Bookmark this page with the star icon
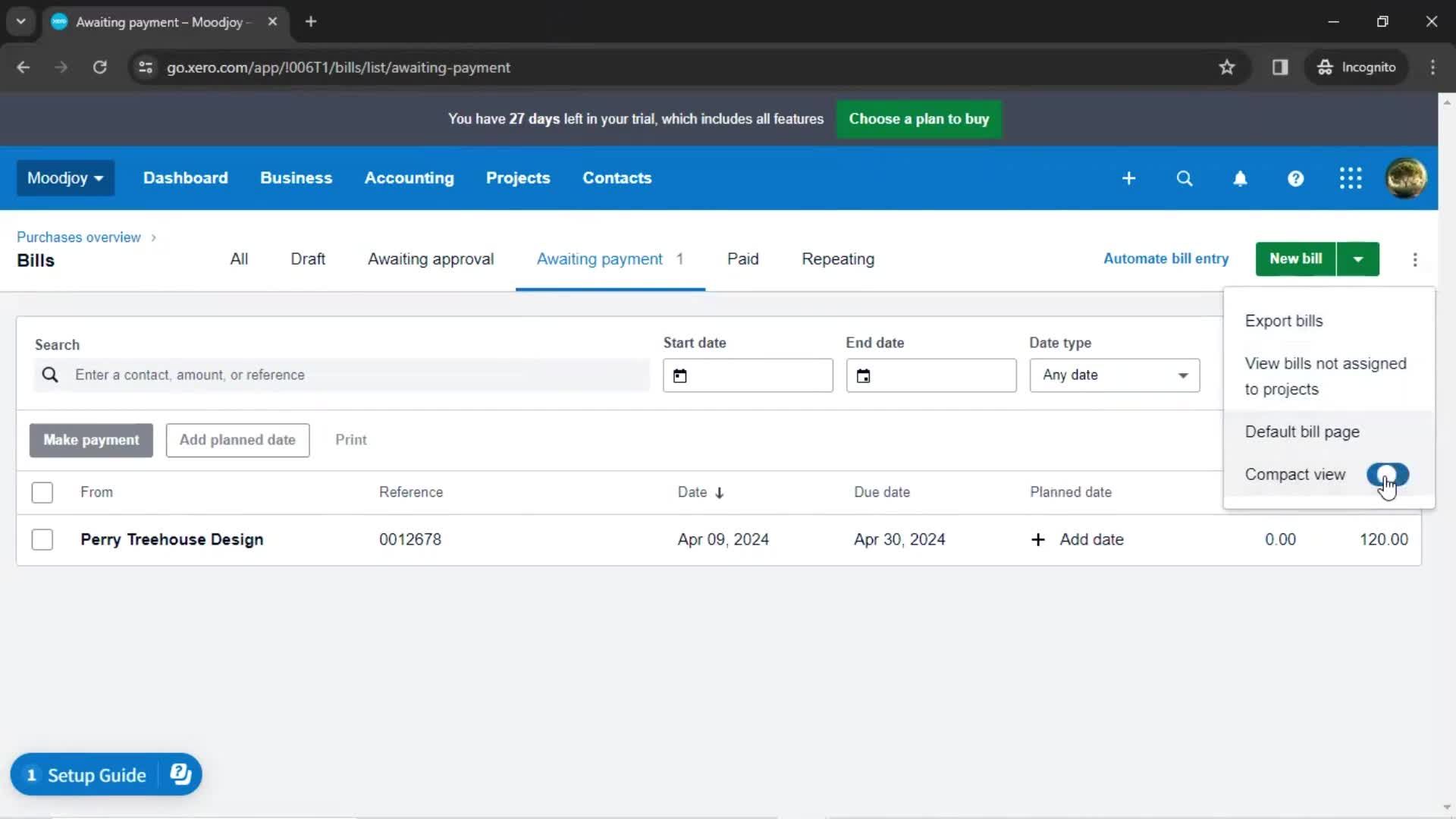This screenshot has height=819, width=1456. point(1227,67)
